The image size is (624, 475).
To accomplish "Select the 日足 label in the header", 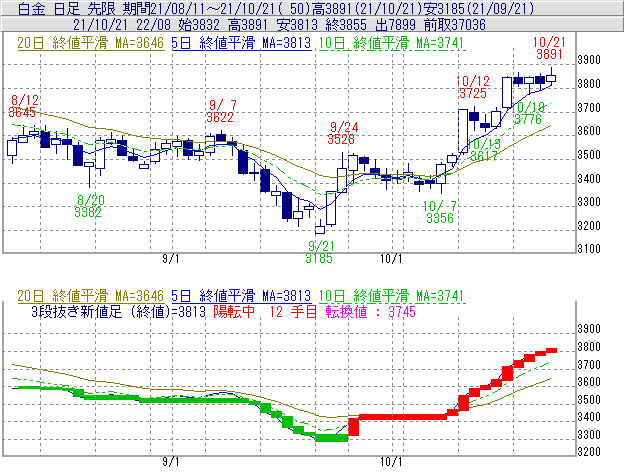I will pyautogui.click(x=66, y=8).
